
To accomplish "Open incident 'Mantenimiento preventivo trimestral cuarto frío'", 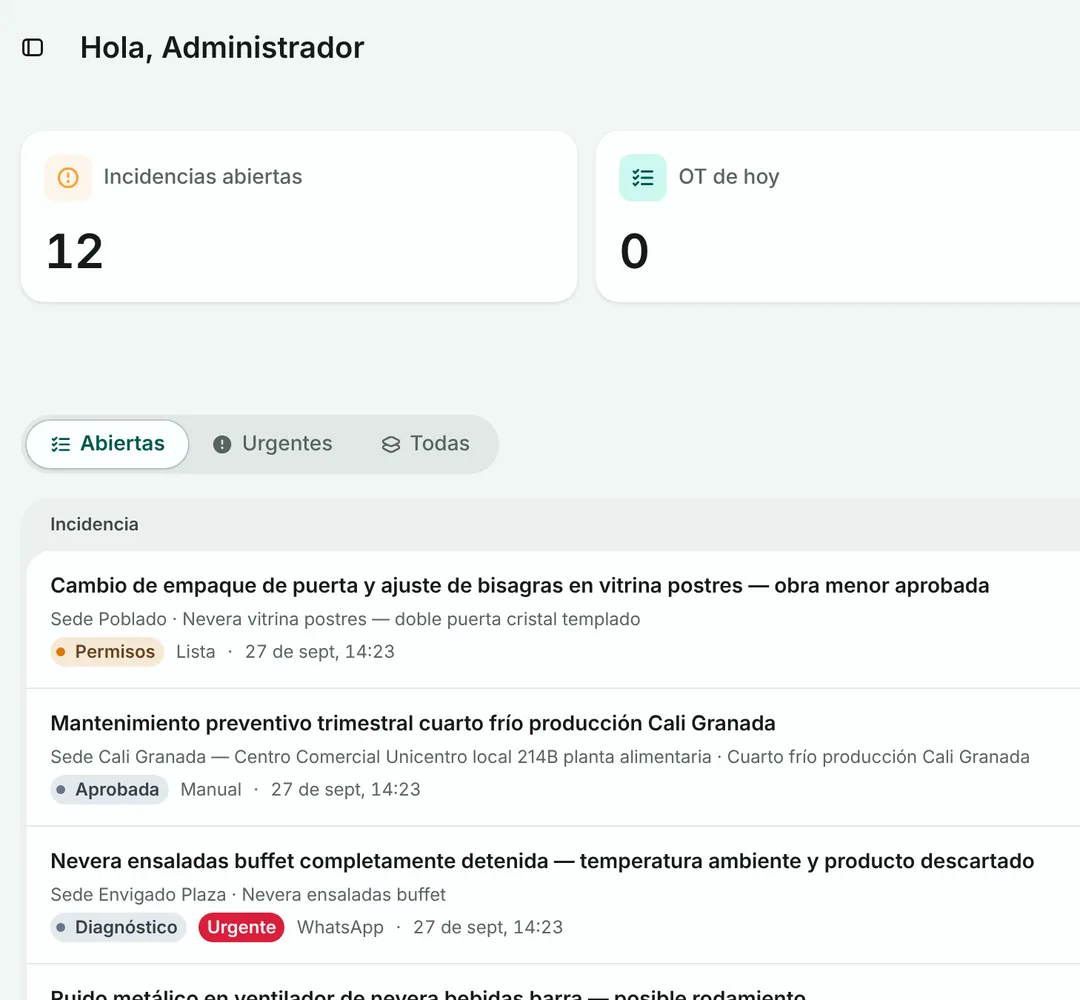I will tap(413, 723).
